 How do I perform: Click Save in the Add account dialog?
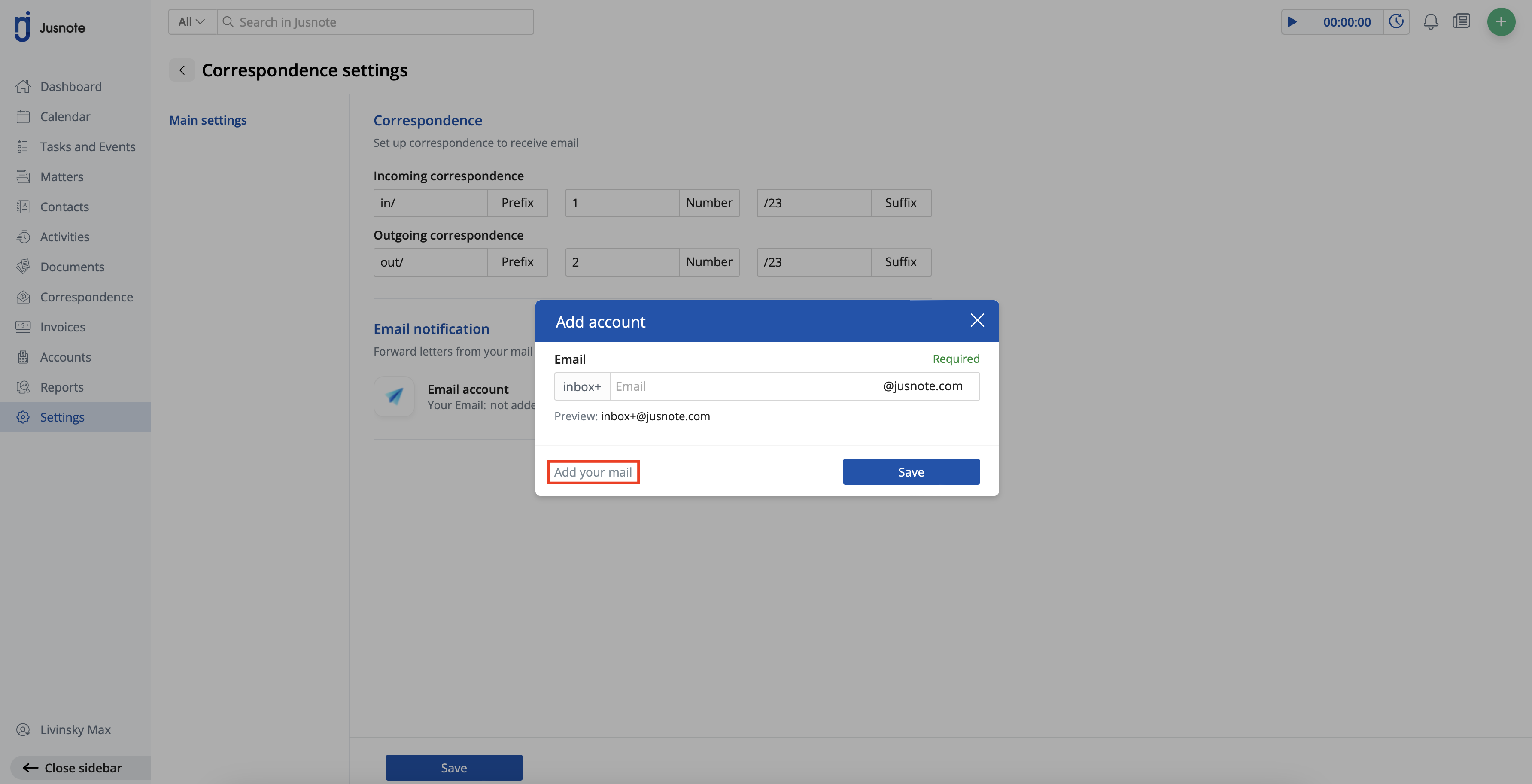[x=911, y=472]
